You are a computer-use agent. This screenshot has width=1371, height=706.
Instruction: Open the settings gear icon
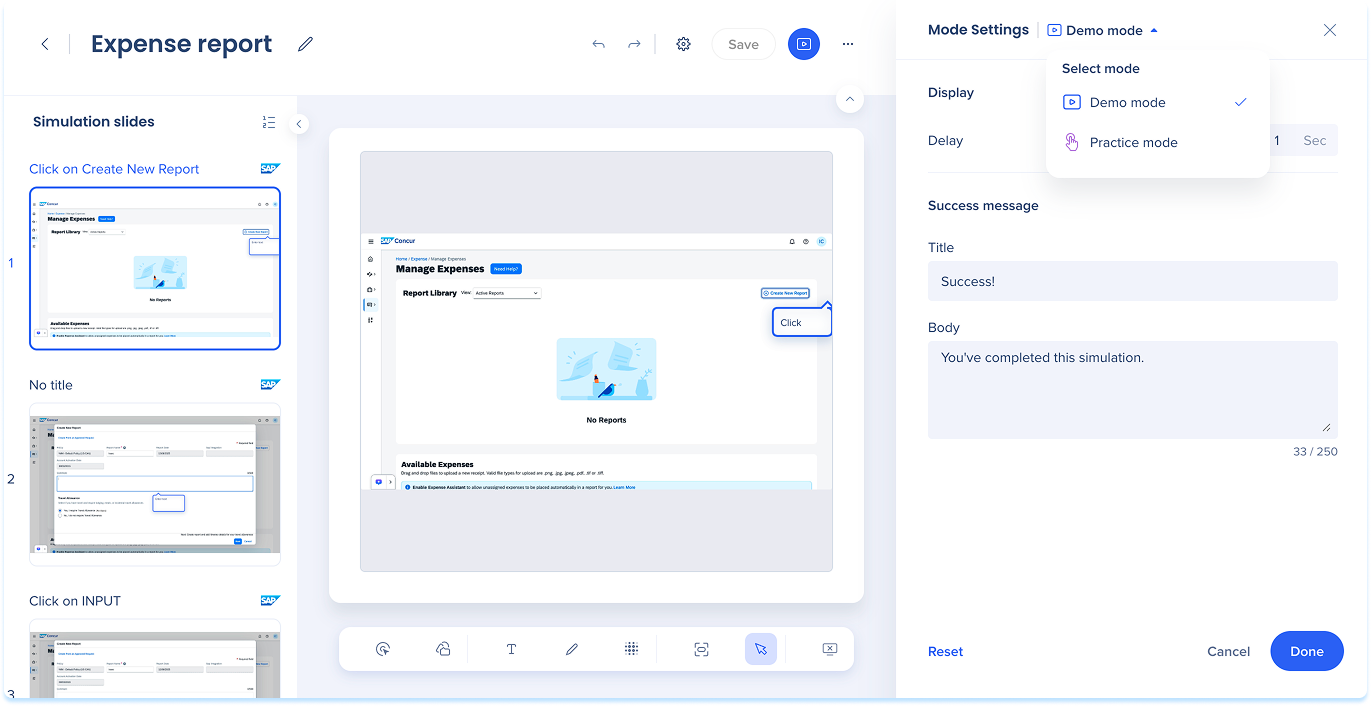[684, 44]
